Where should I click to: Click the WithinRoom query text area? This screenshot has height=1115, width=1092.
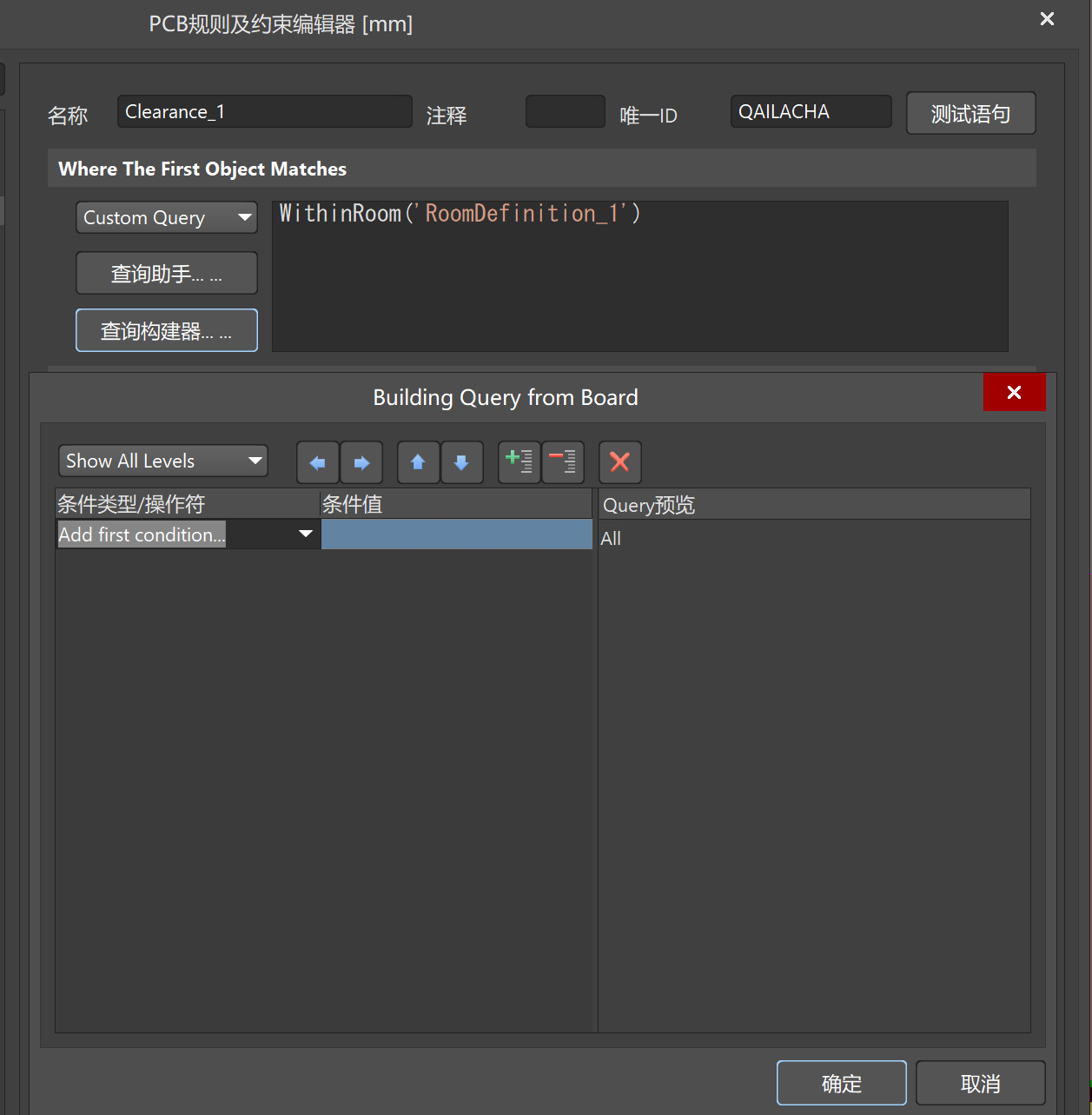pos(639,276)
